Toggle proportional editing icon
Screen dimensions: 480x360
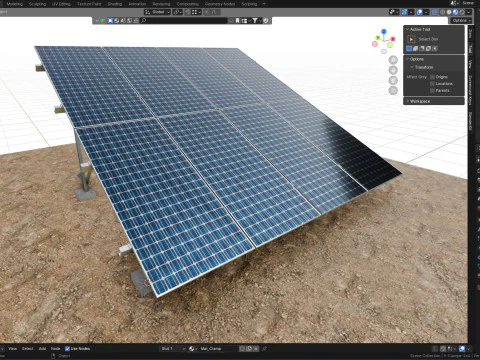click(207, 12)
